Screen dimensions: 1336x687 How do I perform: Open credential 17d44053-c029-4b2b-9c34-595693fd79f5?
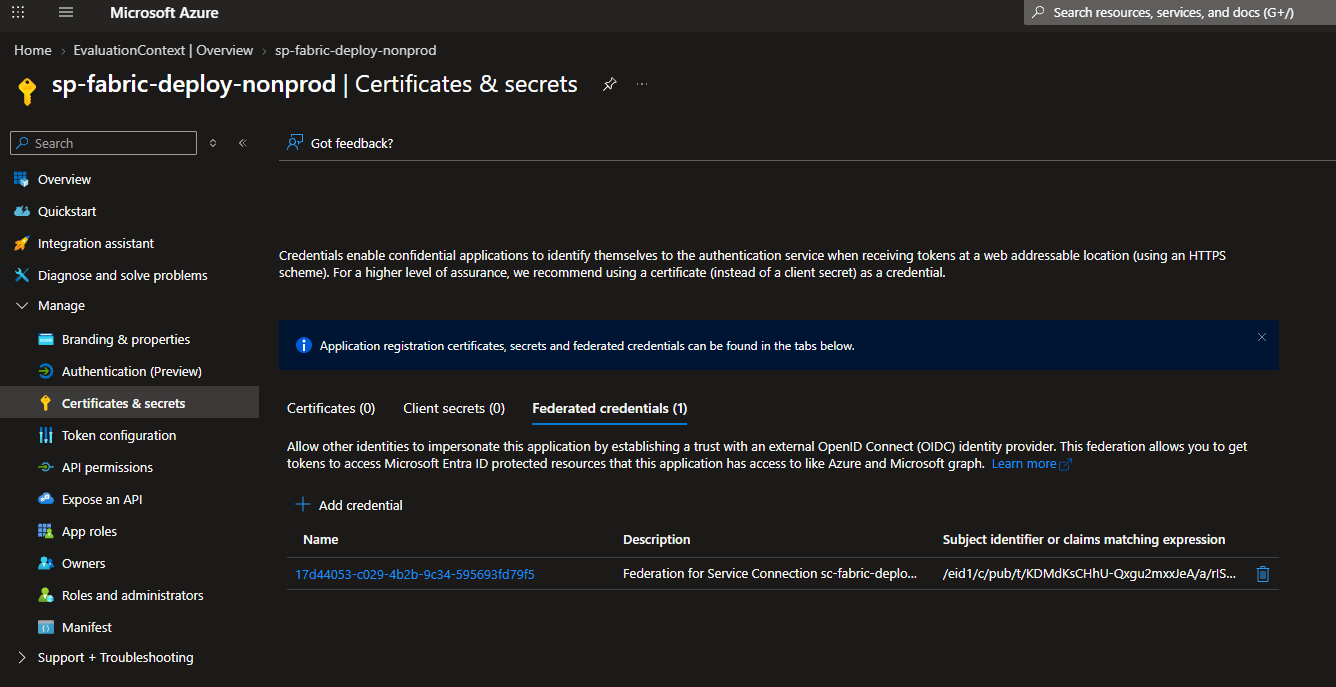tap(415, 574)
